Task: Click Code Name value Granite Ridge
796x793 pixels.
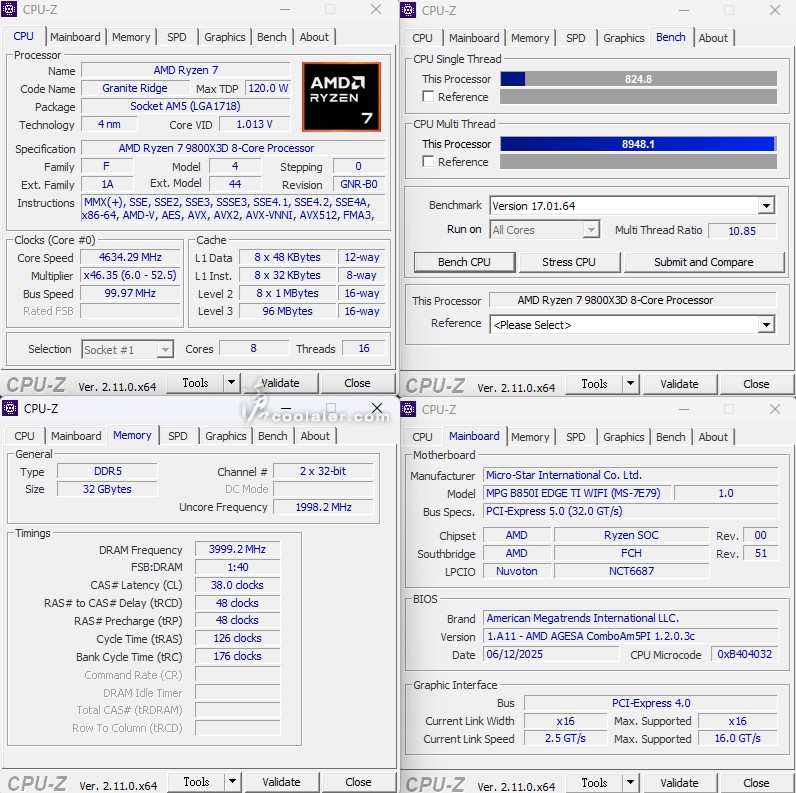Action: 135,88
